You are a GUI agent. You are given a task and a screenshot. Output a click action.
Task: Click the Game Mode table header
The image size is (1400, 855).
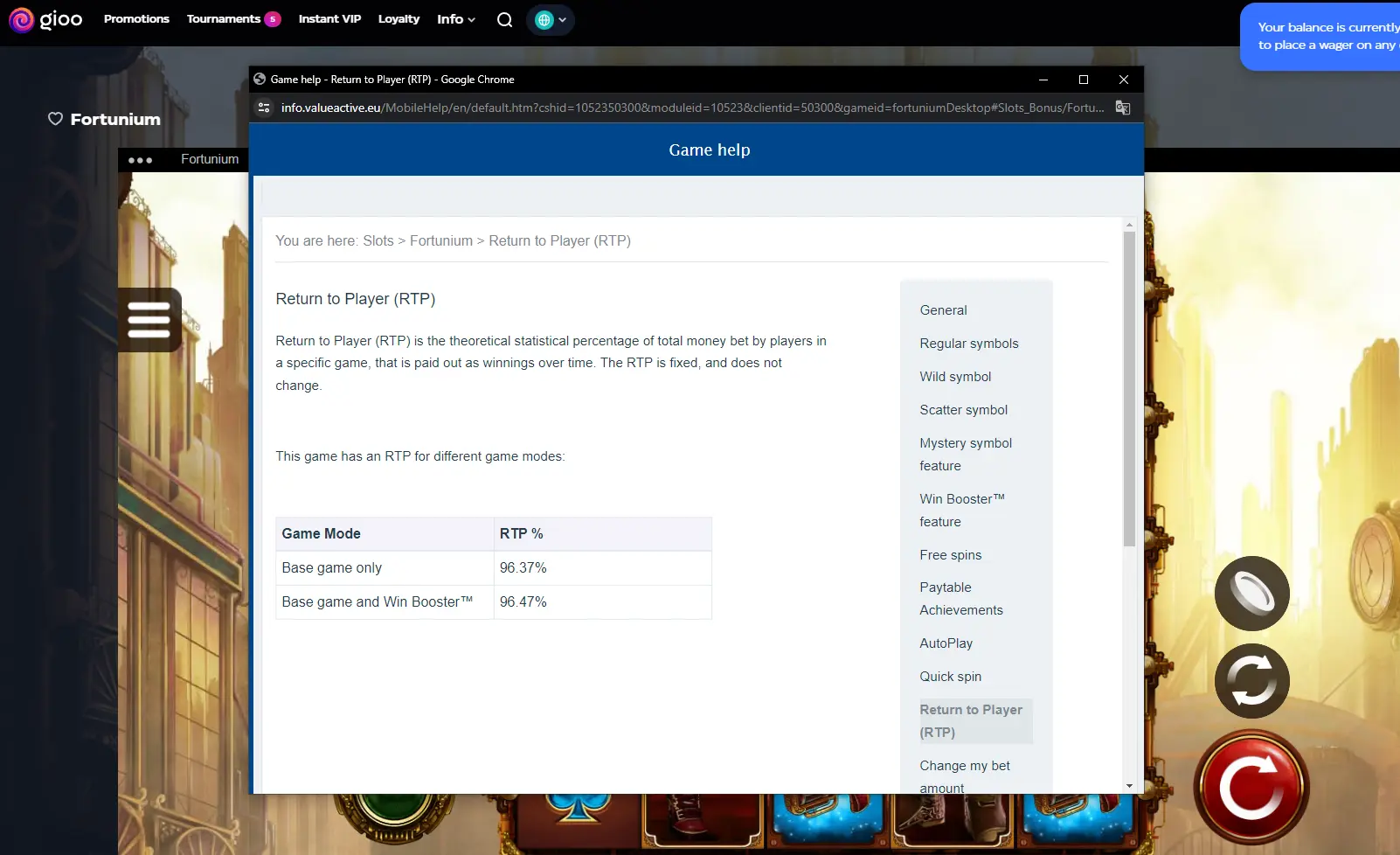385,534
